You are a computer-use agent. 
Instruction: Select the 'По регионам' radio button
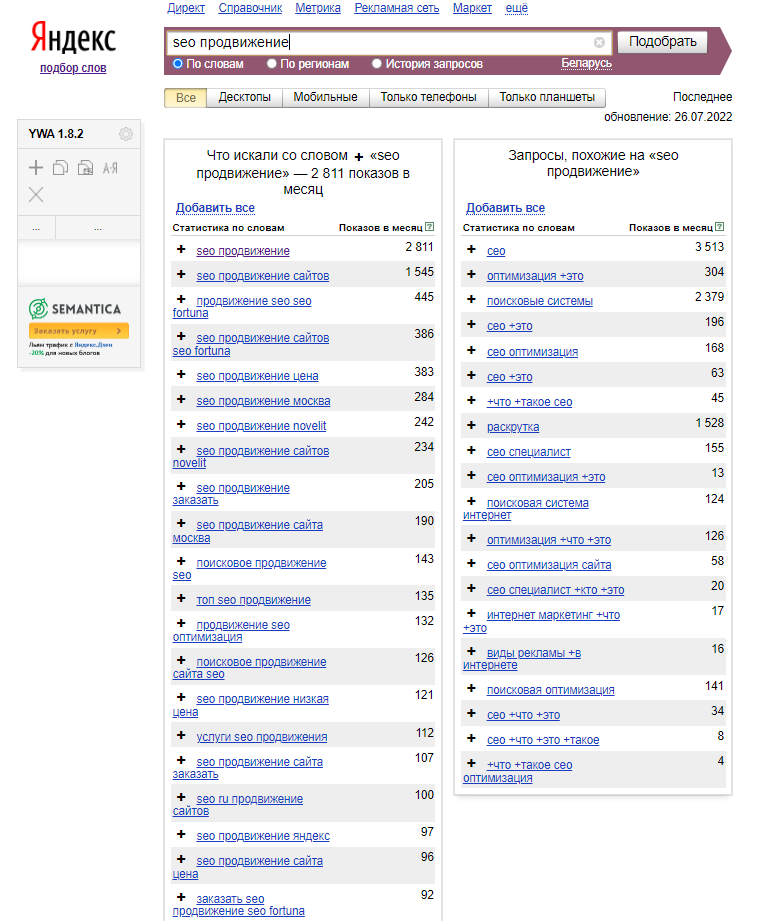coord(272,64)
